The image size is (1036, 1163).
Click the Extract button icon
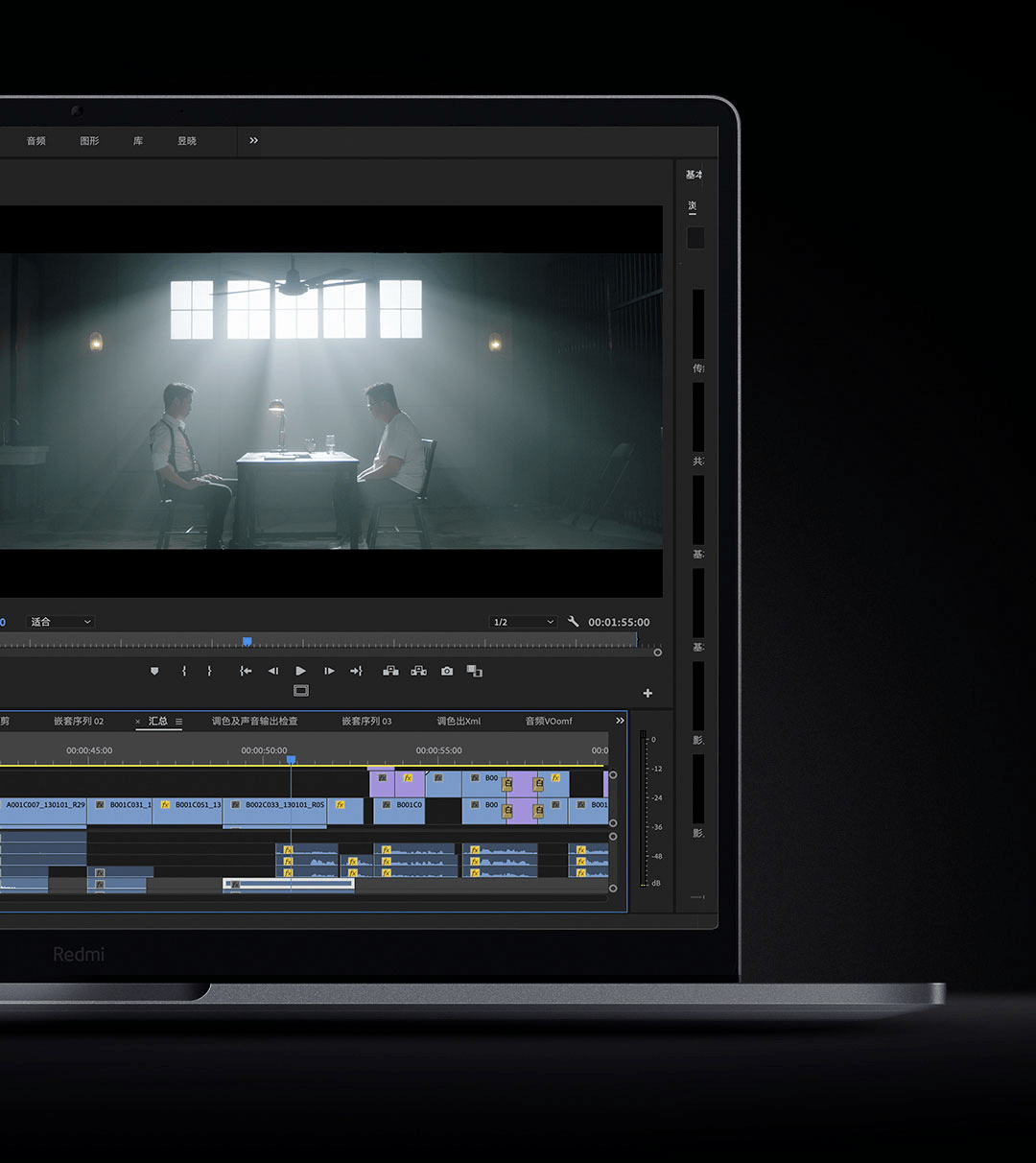pyautogui.click(x=418, y=671)
